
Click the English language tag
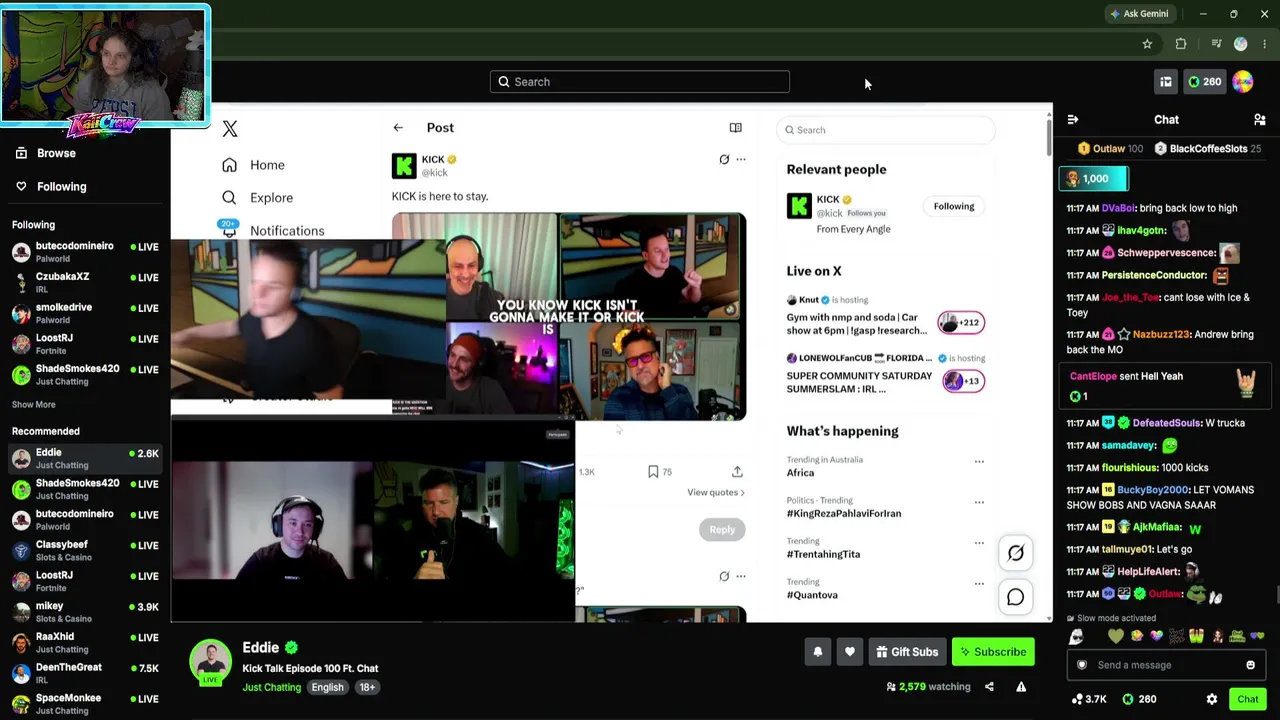tap(327, 688)
